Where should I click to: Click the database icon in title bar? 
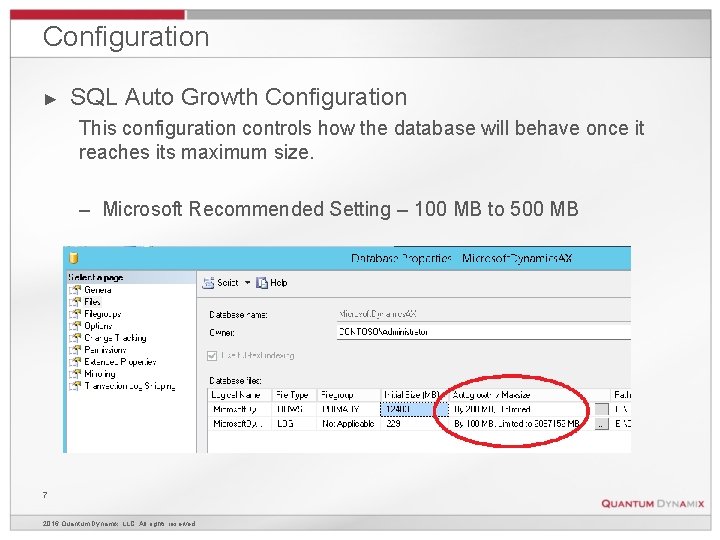pos(73,258)
